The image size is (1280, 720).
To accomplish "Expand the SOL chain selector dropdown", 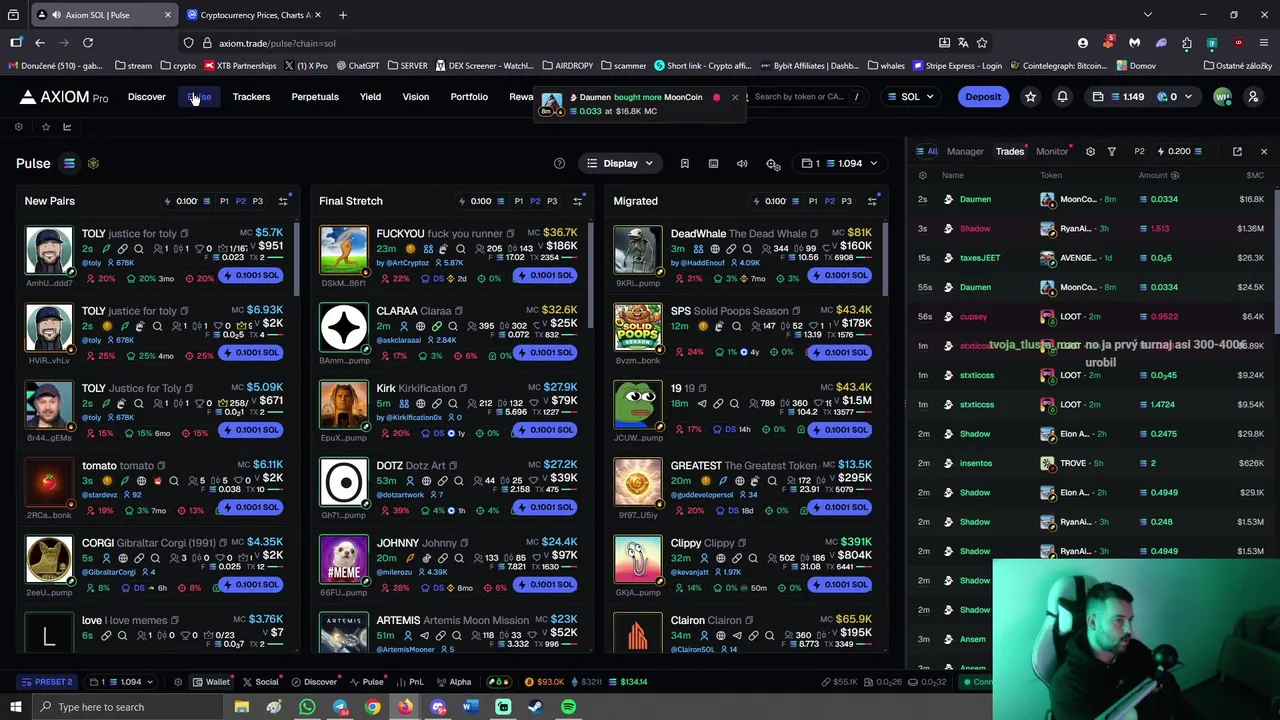I will coord(911,97).
